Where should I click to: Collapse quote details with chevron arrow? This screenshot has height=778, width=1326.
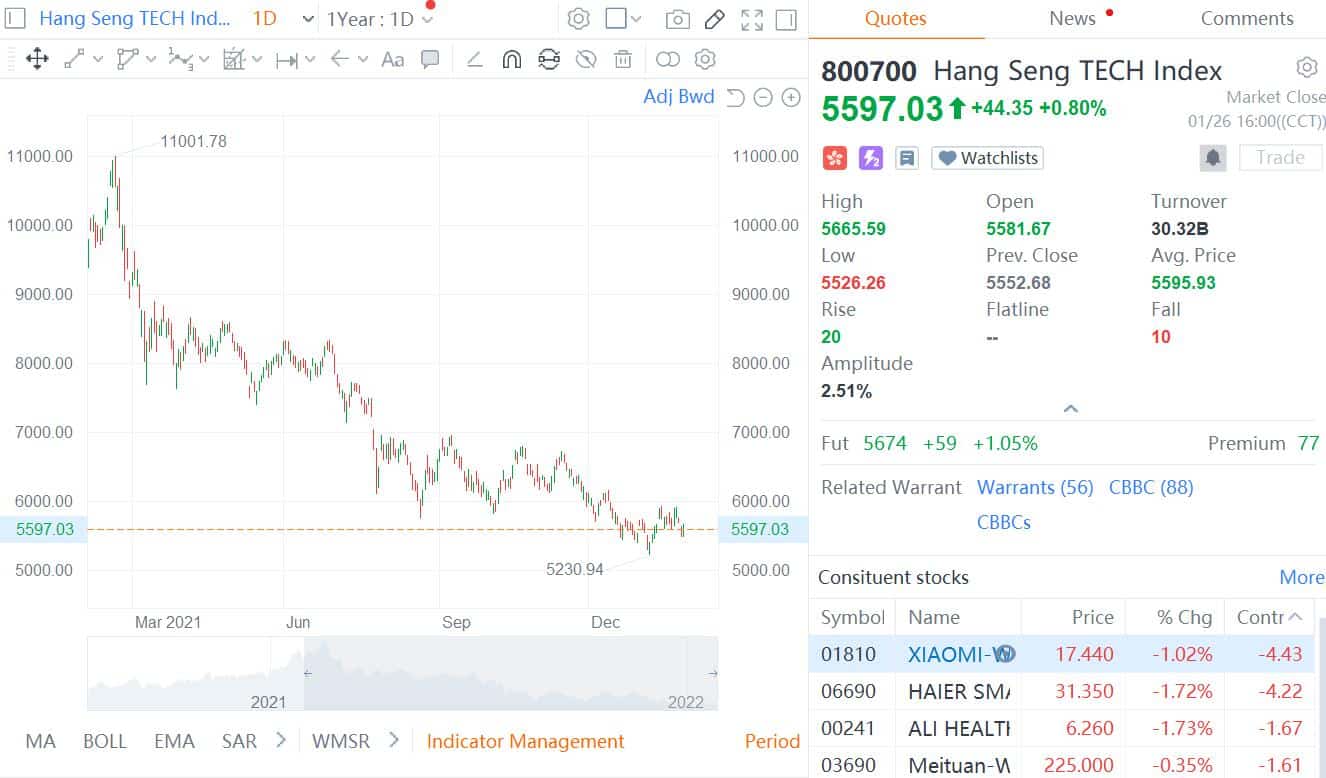tap(1070, 408)
